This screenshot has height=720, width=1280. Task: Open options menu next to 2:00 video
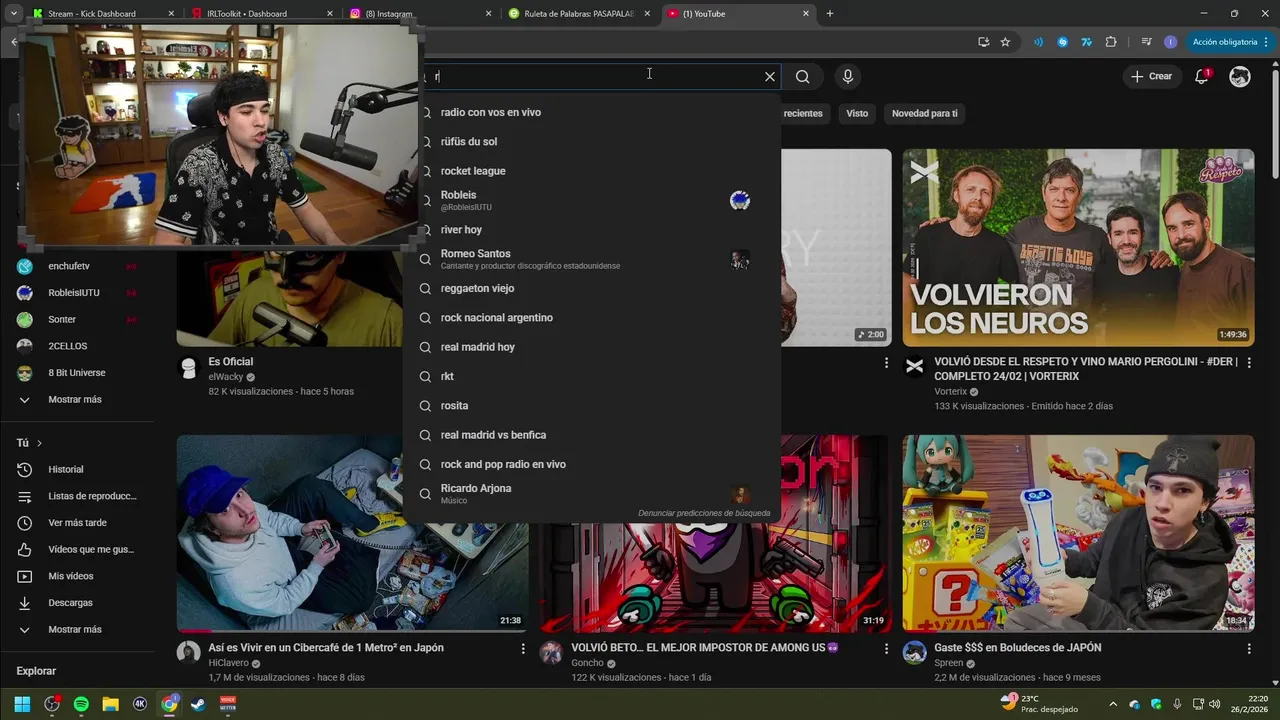(886, 363)
